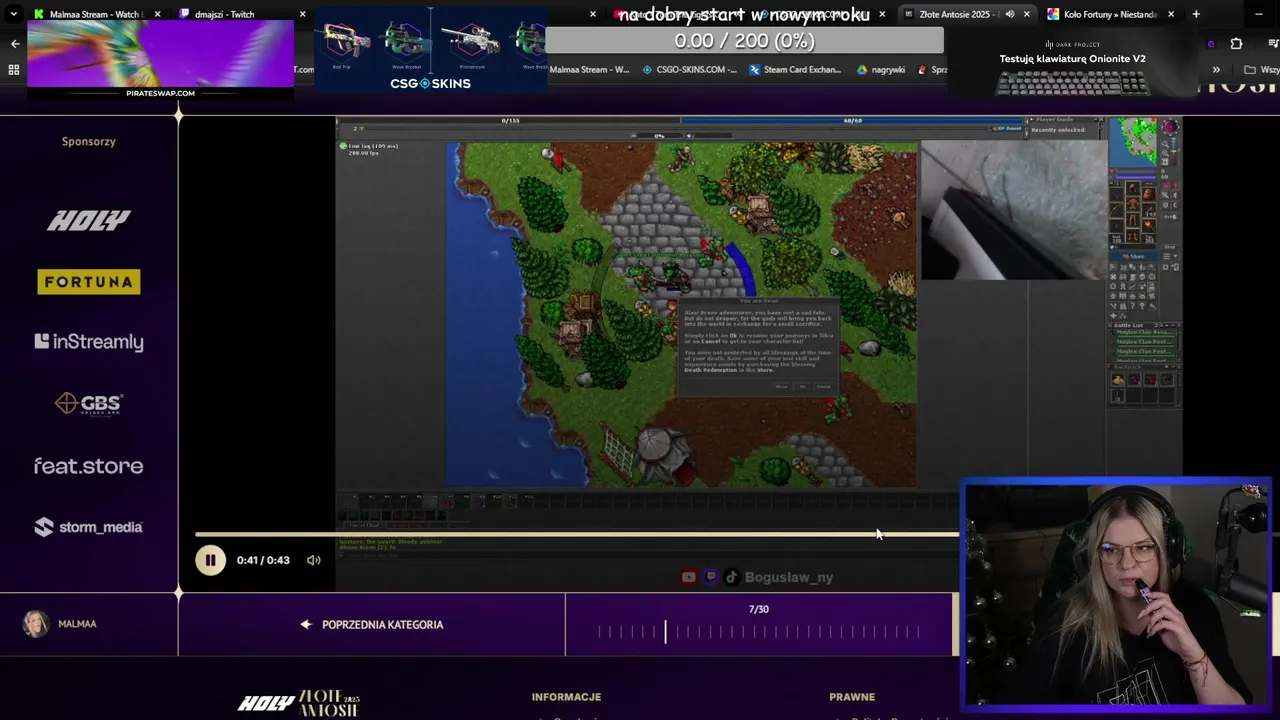Open the Steam Card Exchange bookmark
The width and height of the screenshot is (1280, 720).
click(x=794, y=70)
